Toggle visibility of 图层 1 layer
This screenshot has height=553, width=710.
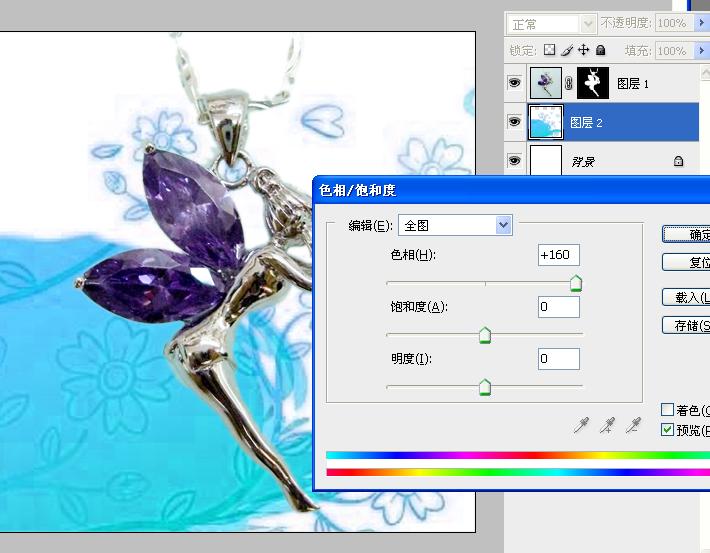click(x=514, y=83)
